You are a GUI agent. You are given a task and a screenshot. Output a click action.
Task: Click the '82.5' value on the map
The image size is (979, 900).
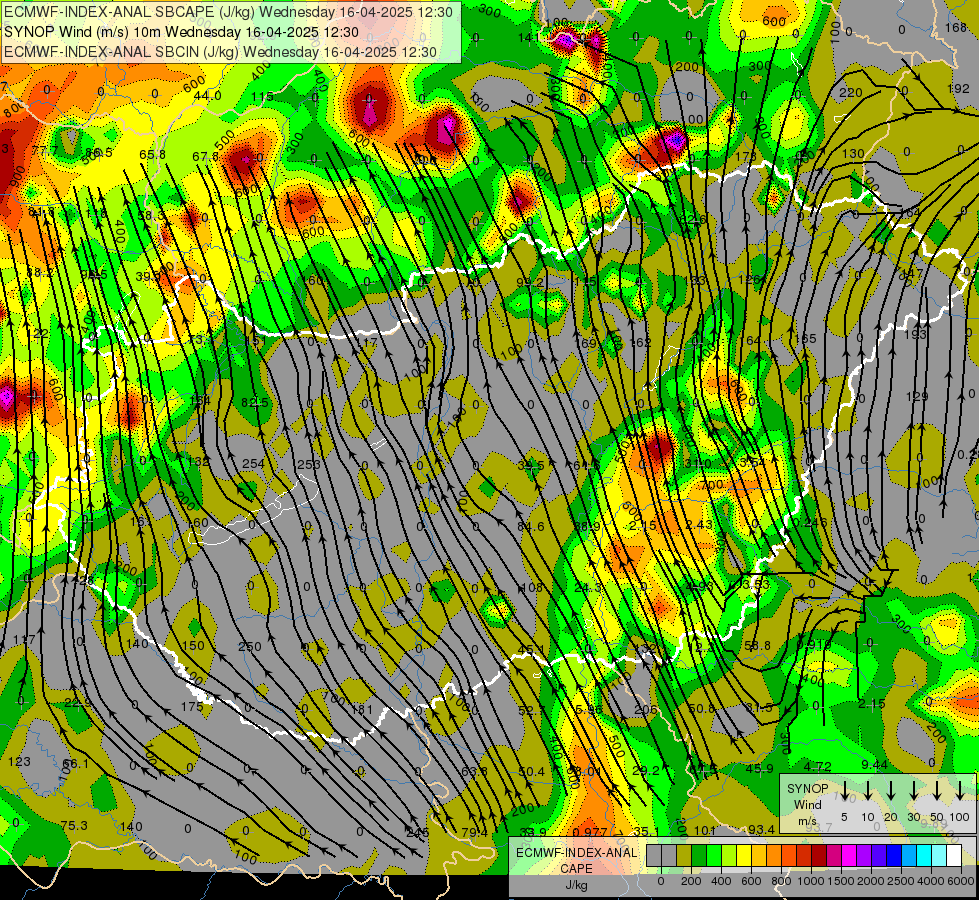coord(255,402)
